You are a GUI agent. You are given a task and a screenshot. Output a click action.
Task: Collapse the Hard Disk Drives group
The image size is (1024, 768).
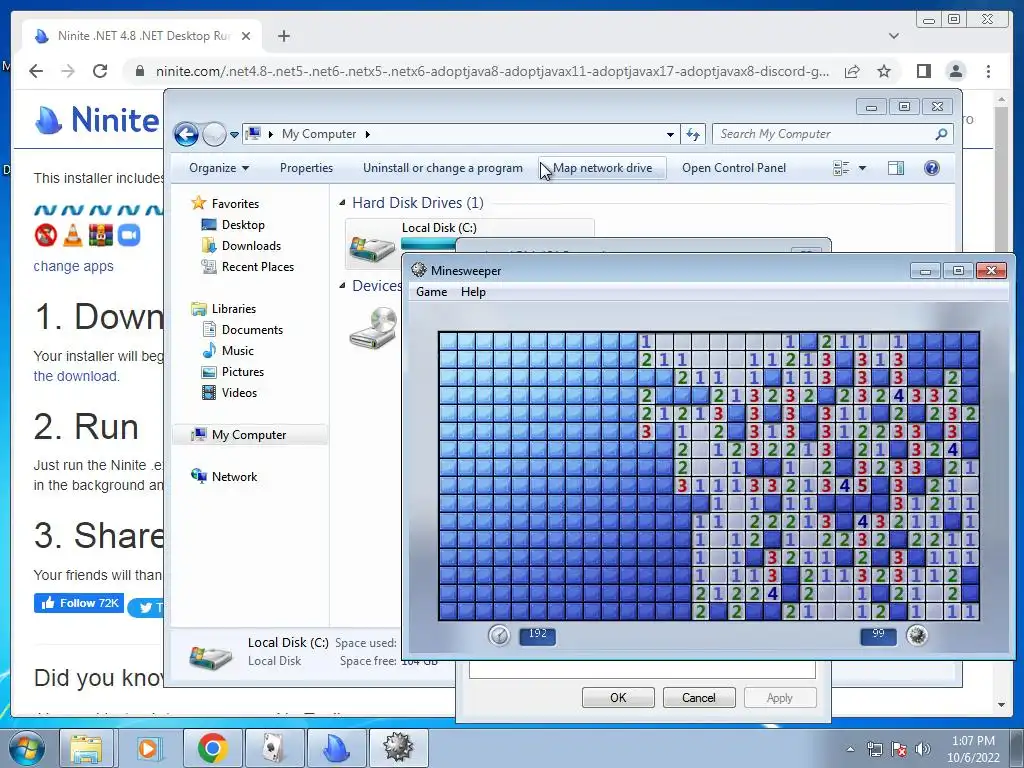(x=342, y=203)
